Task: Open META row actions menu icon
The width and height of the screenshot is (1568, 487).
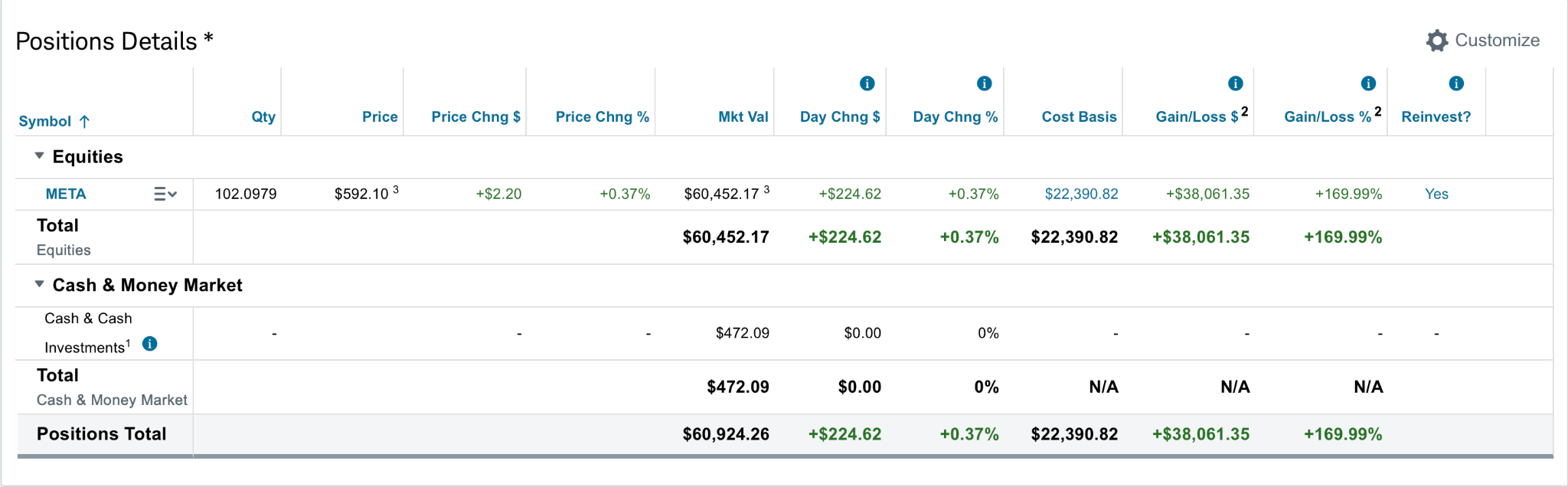Action: click(x=165, y=194)
